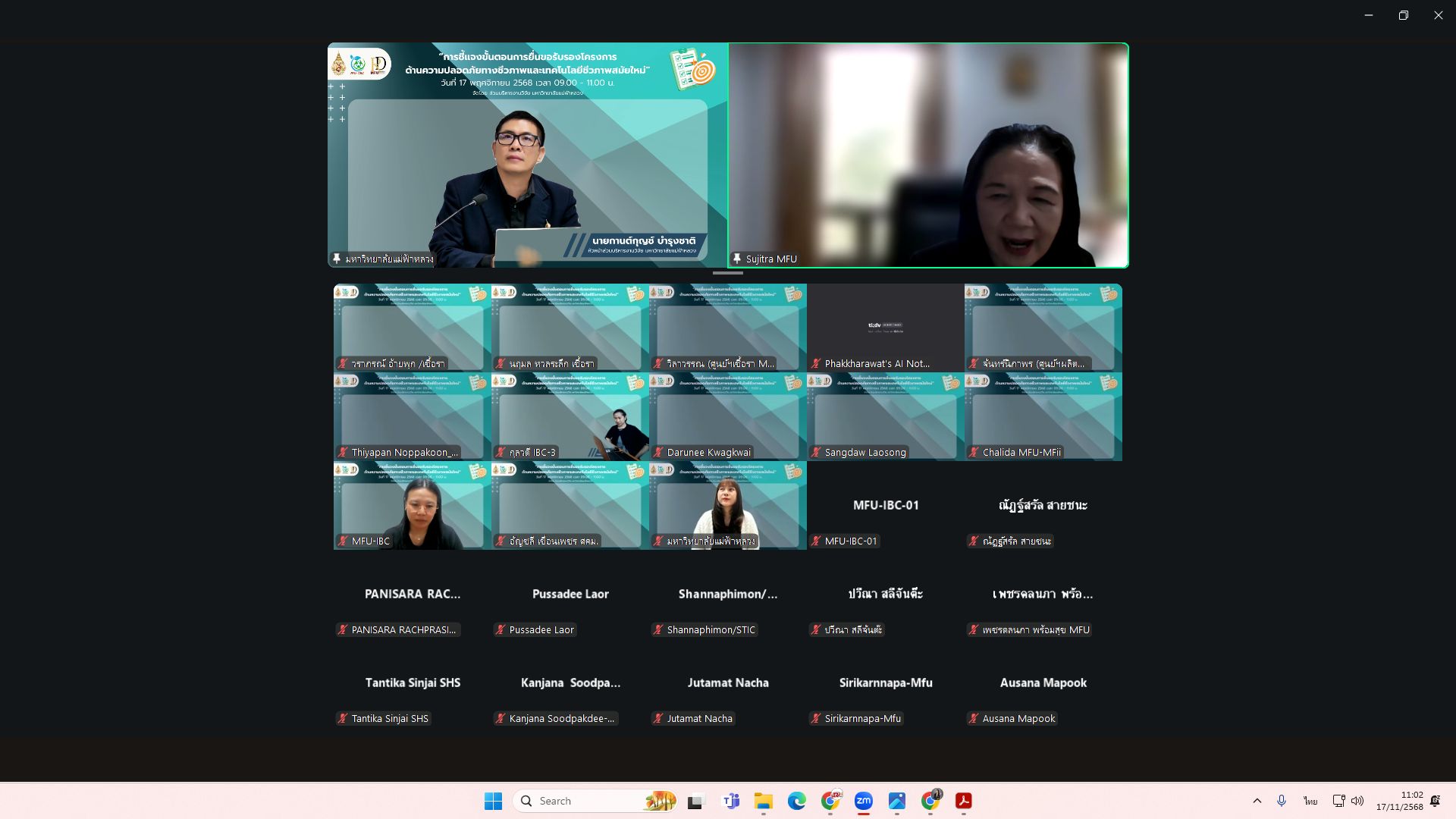Open volume and network quick settings

[1348, 801]
